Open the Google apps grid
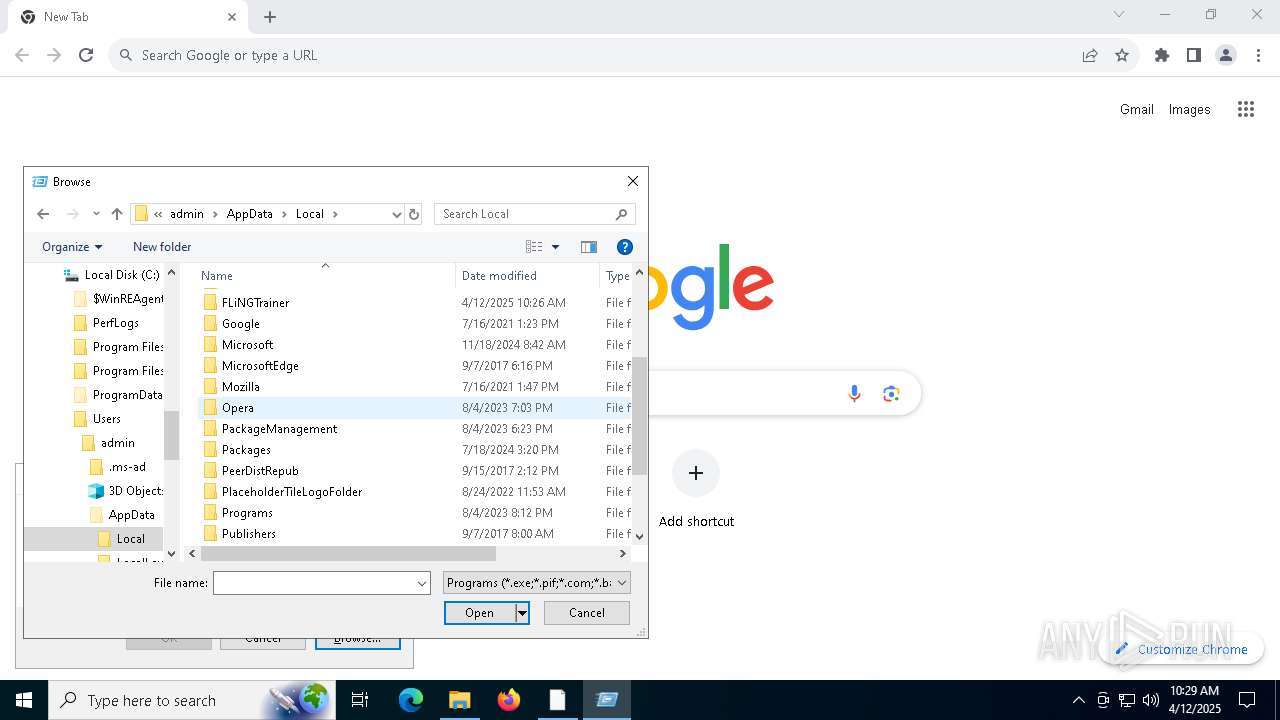 [1246, 109]
